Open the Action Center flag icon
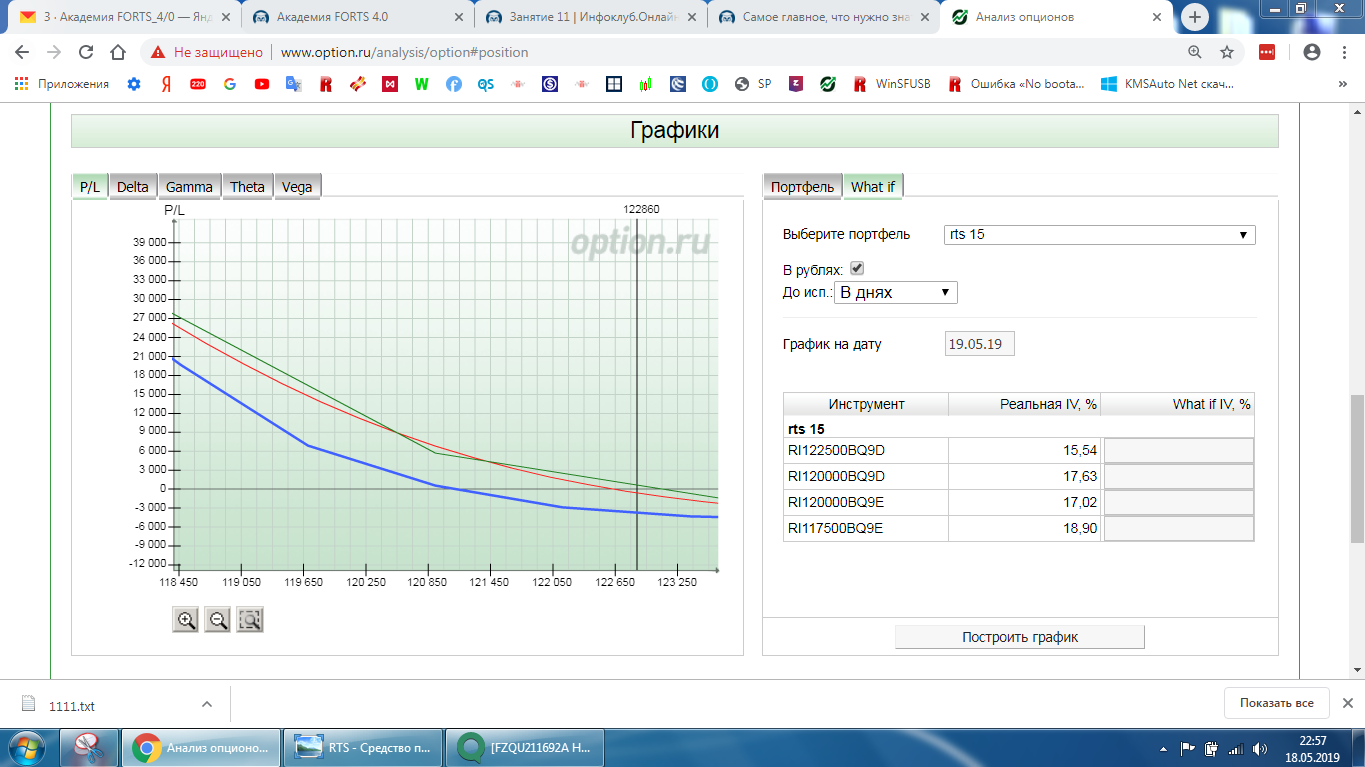The width and height of the screenshot is (1365, 767). pos(1188,748)
